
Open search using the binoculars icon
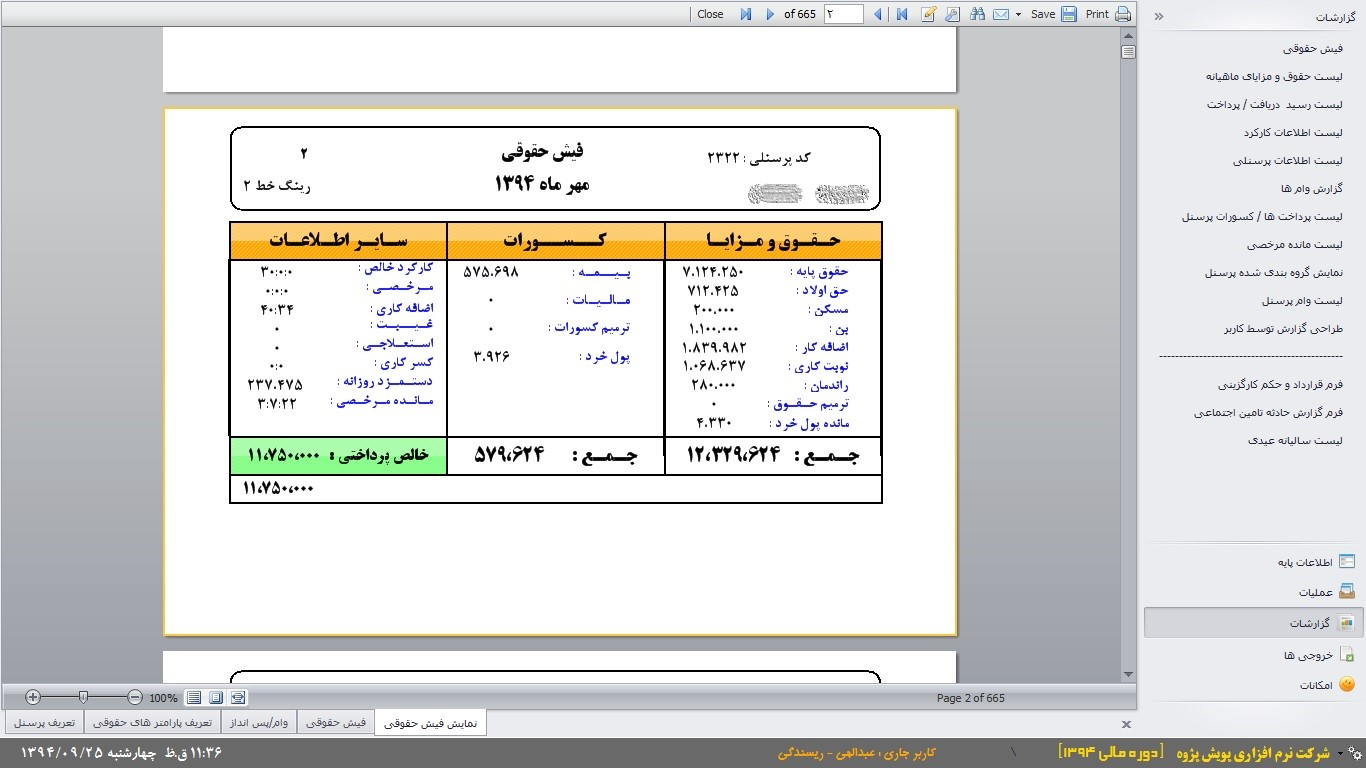pos(977,14)
